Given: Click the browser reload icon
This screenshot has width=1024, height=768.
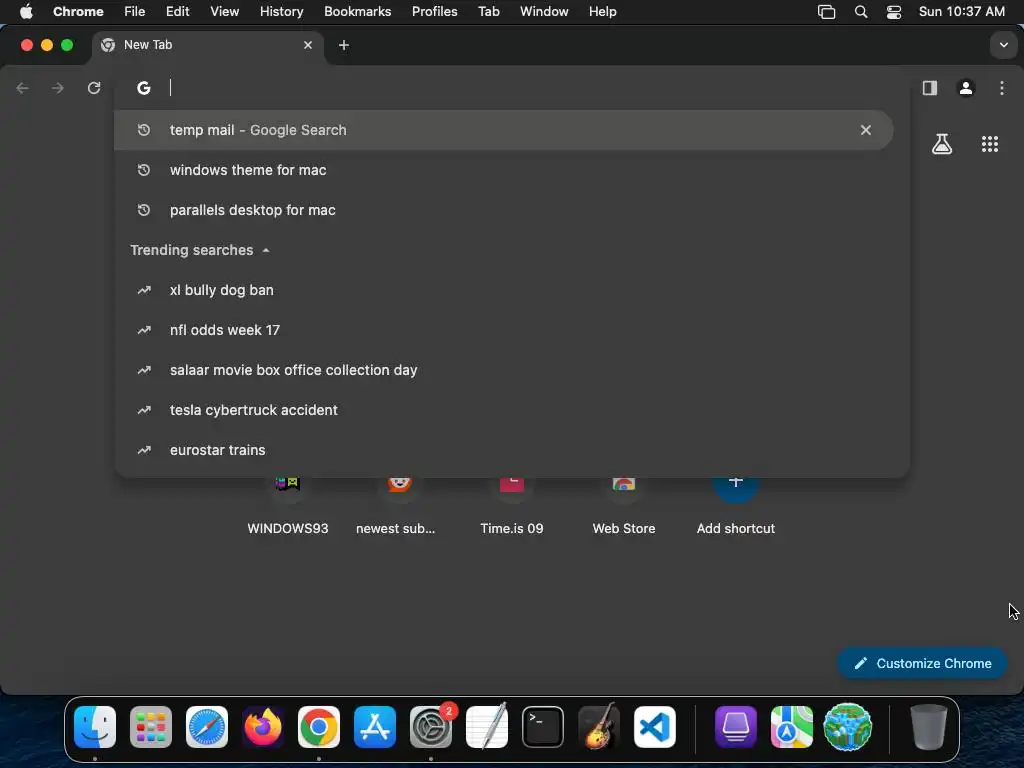Looking at the screenshot, I should [x=94, y=88].
